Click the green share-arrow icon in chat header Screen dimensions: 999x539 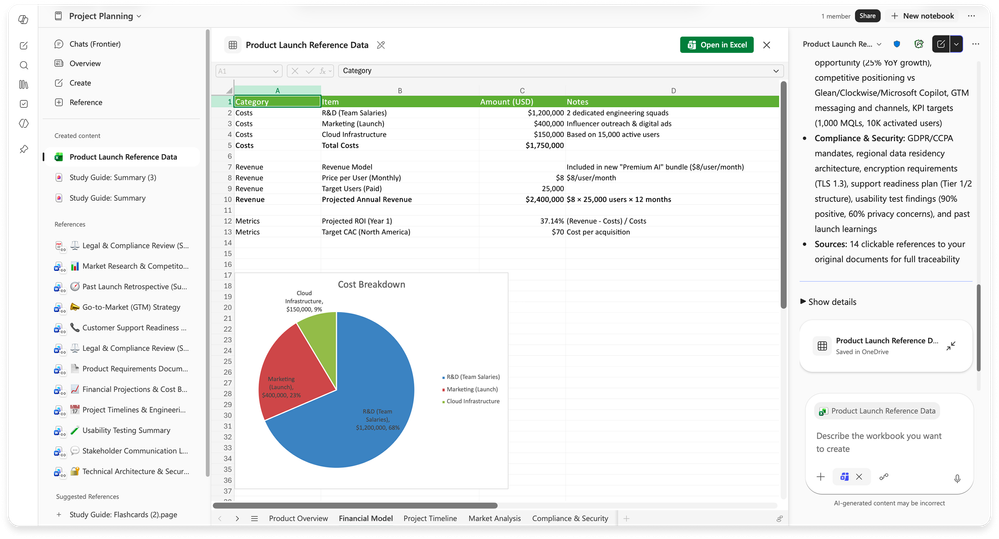click(919, 44)
